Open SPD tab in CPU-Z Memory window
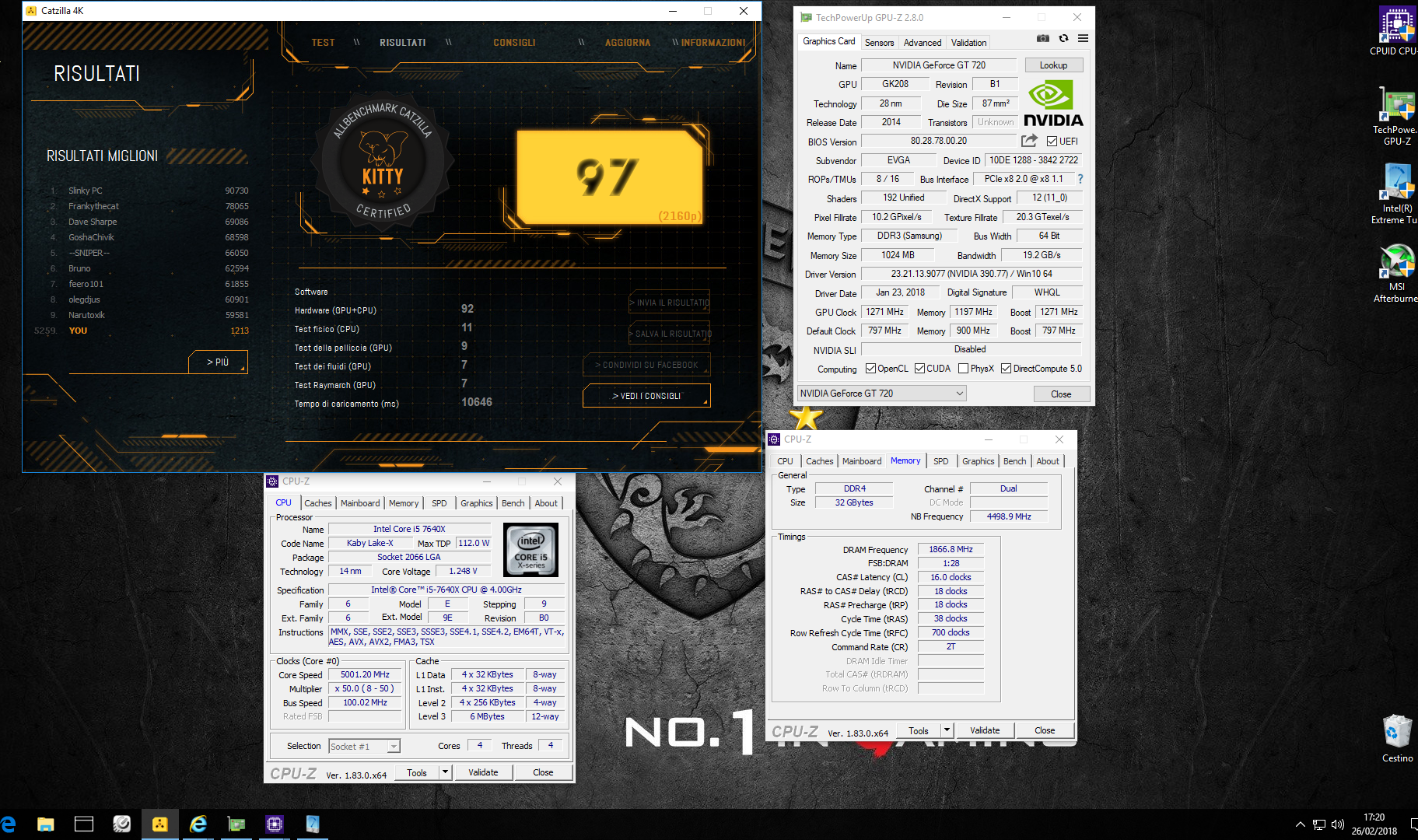 [x=940, y=461]
